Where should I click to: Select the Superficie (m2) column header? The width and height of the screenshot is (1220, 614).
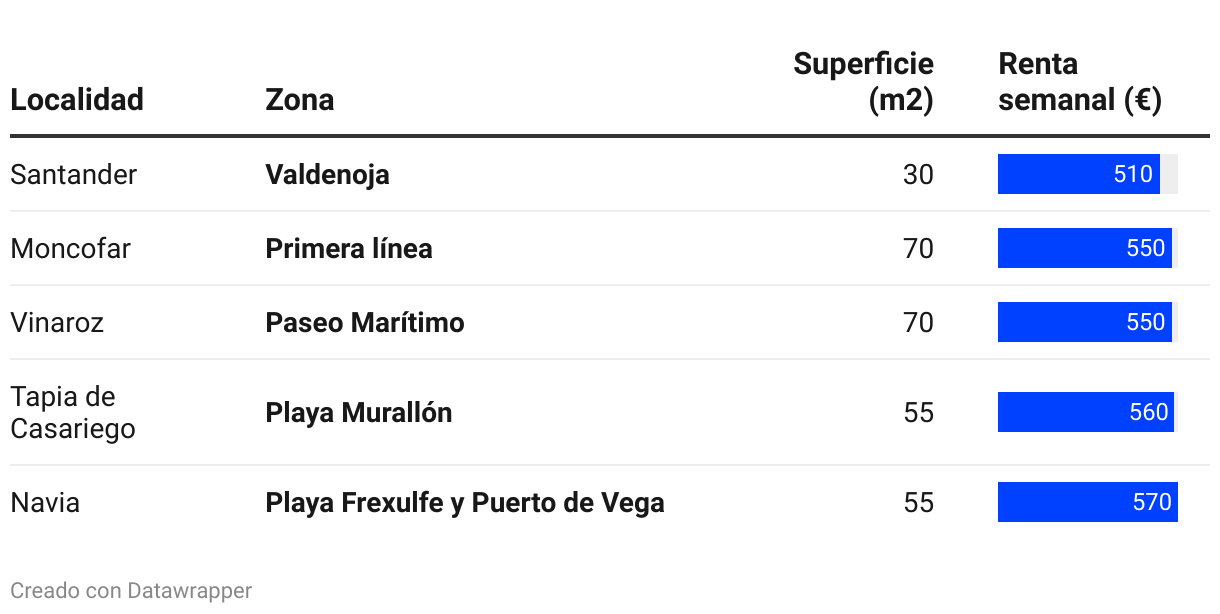tap(864, 82)
